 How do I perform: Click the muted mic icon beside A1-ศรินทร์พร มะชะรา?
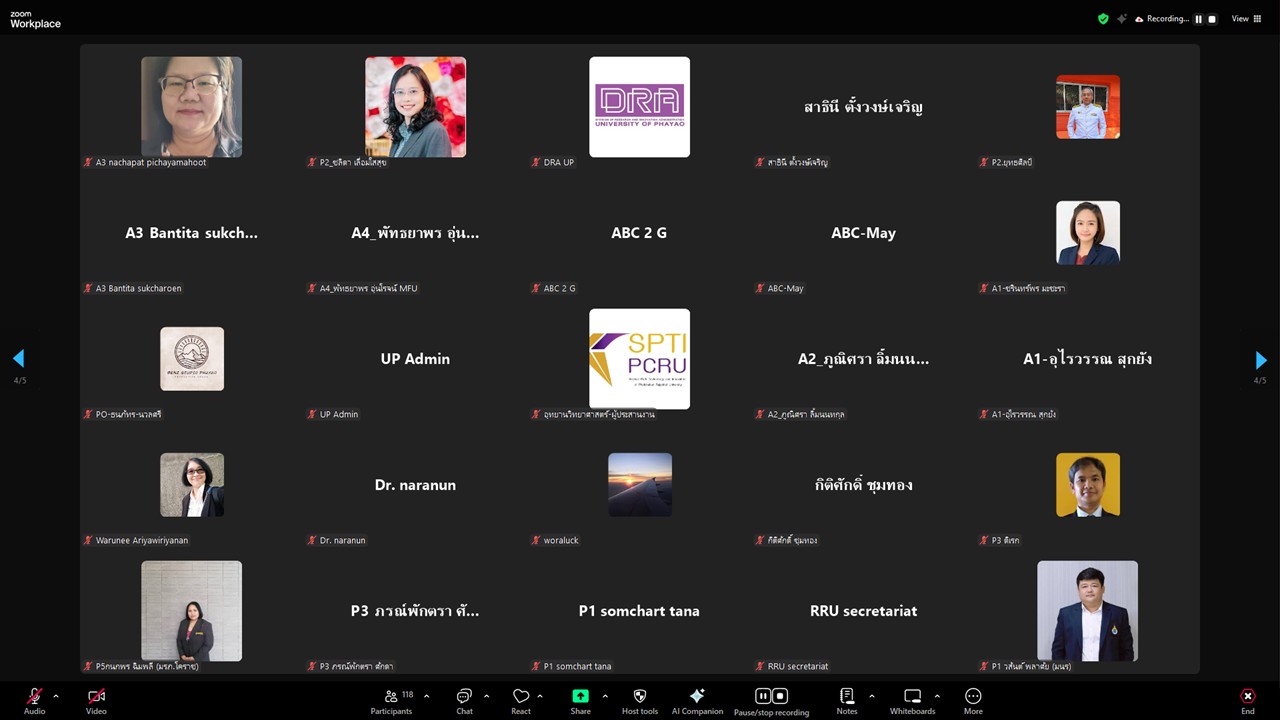[x=984, y=288]
